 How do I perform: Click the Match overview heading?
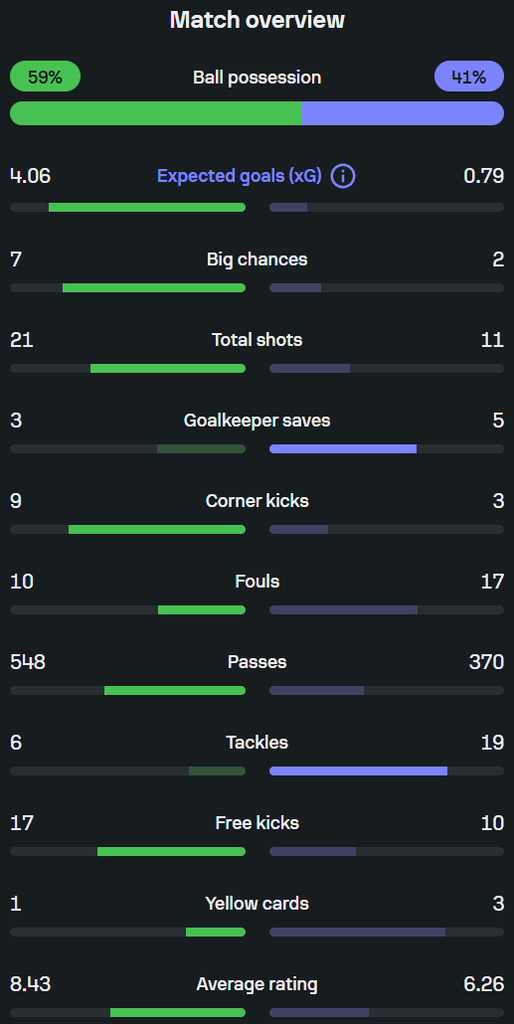(257, 20)
